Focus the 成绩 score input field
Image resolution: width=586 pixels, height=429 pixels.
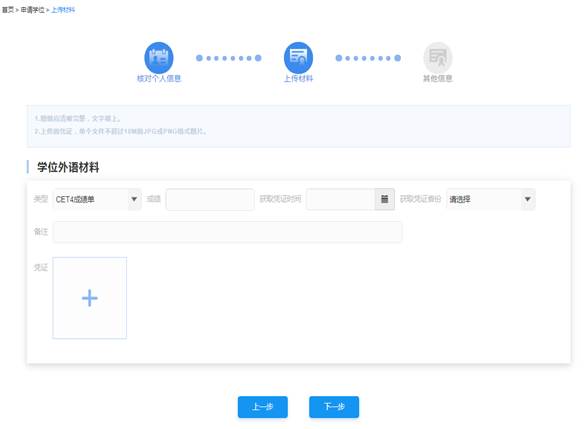point(210,199)
